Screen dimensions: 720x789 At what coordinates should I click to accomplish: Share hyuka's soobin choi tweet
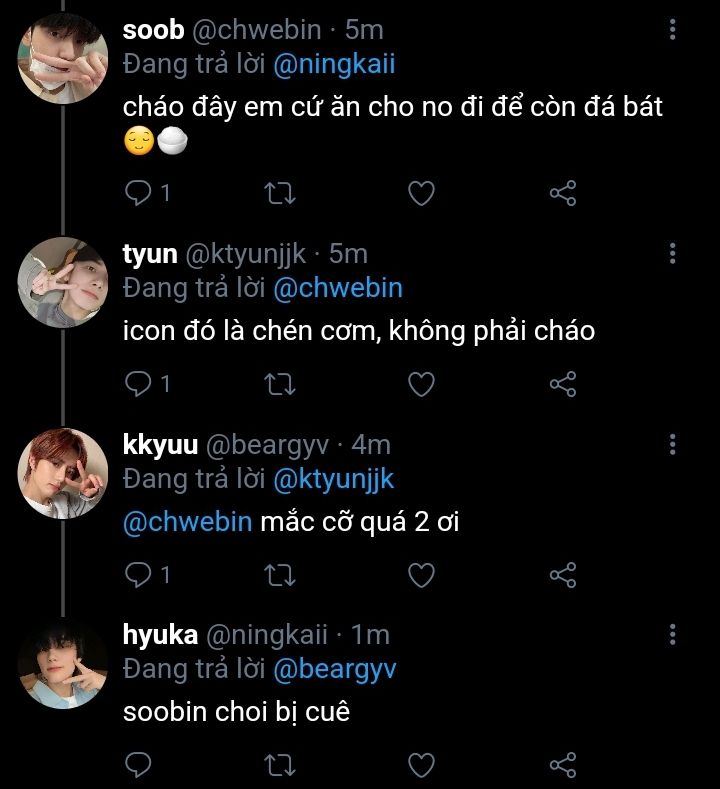point(564,766)
